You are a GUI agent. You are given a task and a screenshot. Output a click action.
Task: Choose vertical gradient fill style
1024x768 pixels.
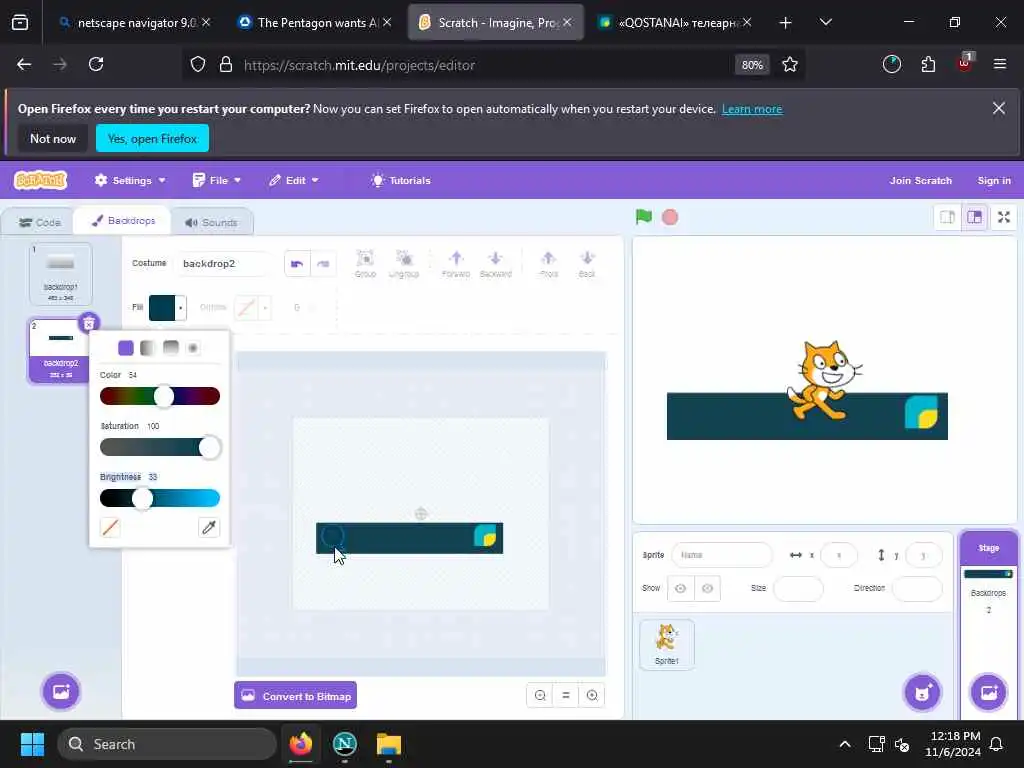pyautogui.click(x=170, y=347)
